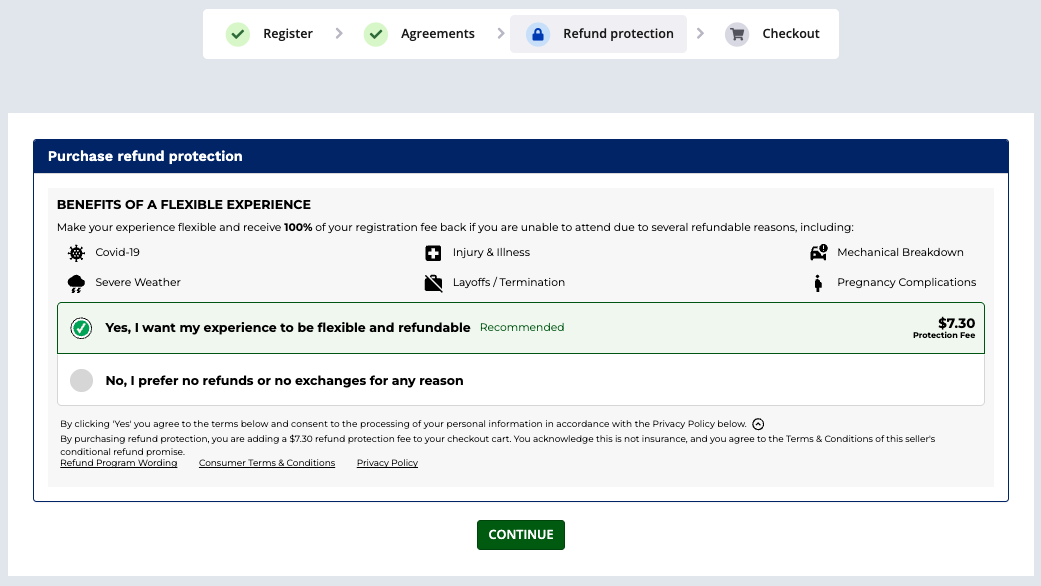This screenshot has width=1041, height=586.
Task: Click the $7.30 Protection Fee amount
Action: [x=955, y=324]
